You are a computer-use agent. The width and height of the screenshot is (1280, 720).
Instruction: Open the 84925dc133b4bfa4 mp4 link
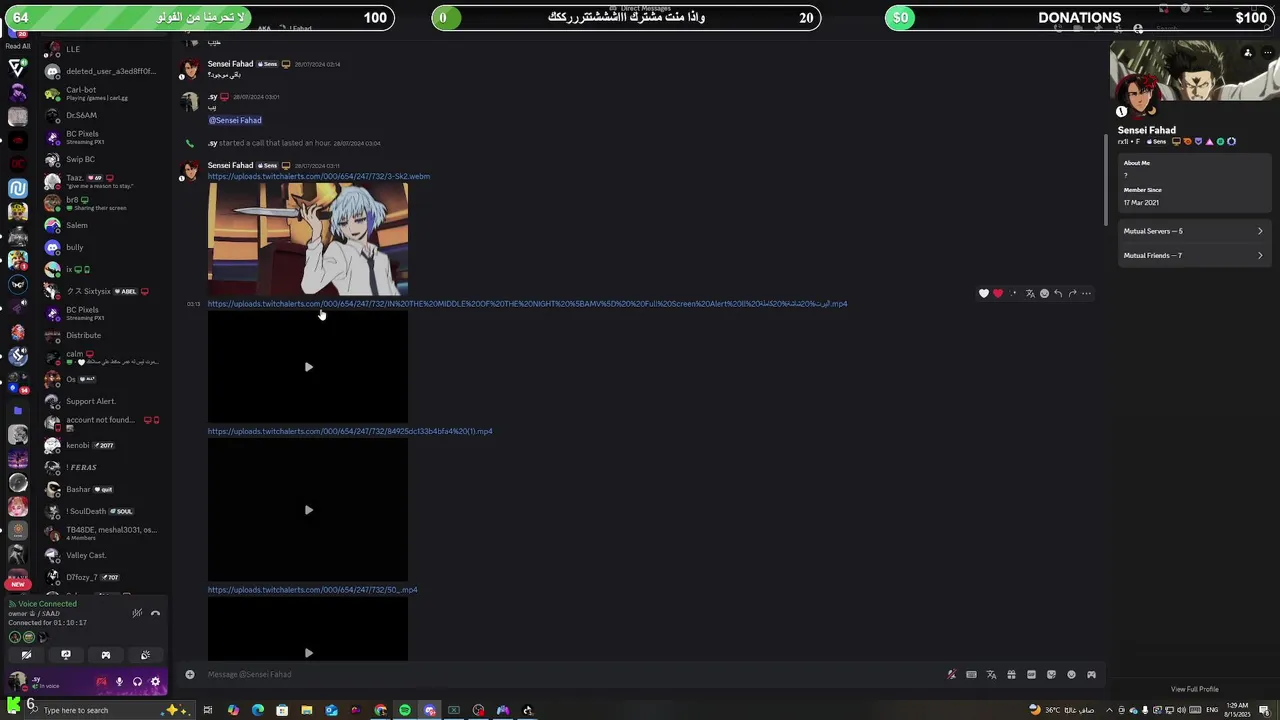tap(350, 431)
